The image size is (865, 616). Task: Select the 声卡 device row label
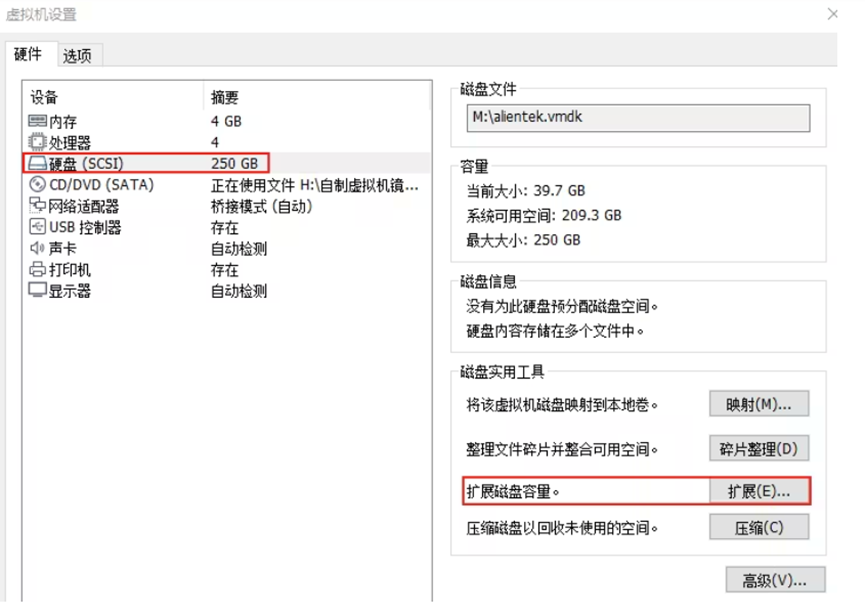point(63,248)
